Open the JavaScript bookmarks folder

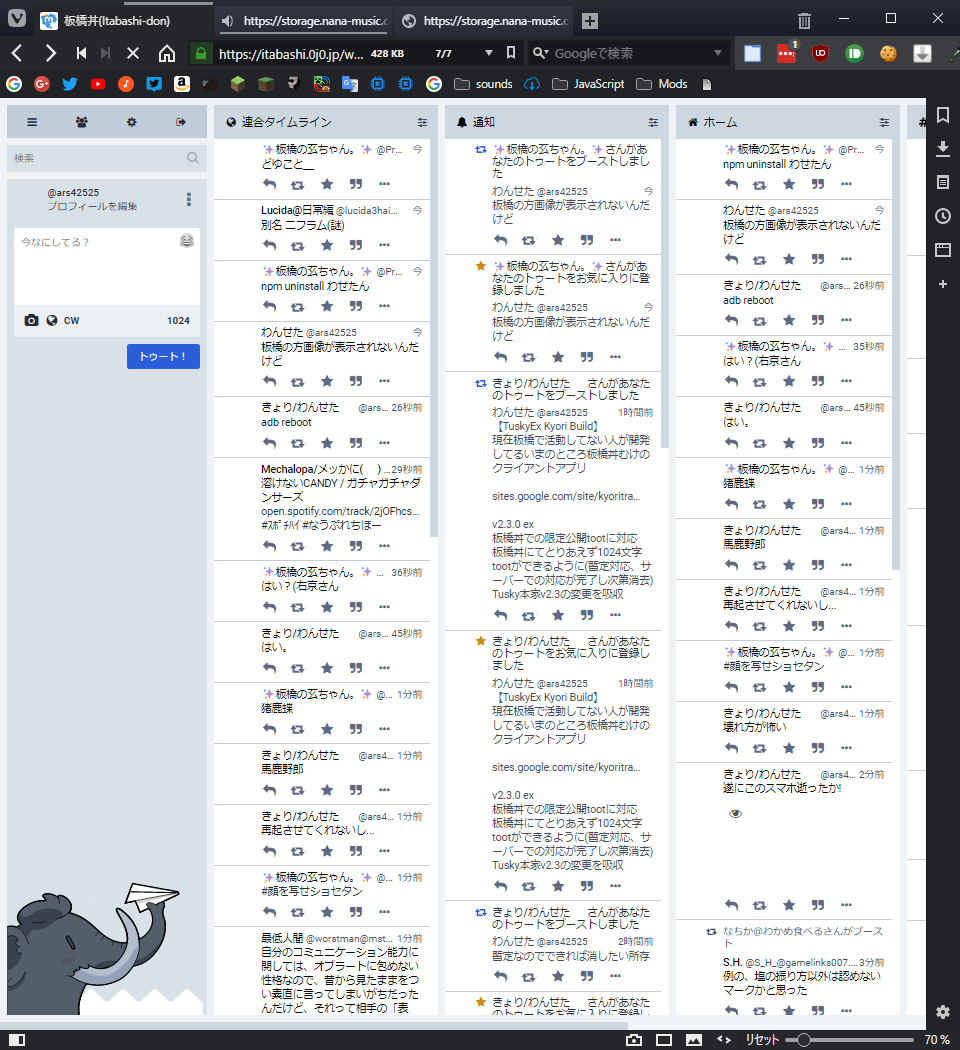click(x=588, y=84)
